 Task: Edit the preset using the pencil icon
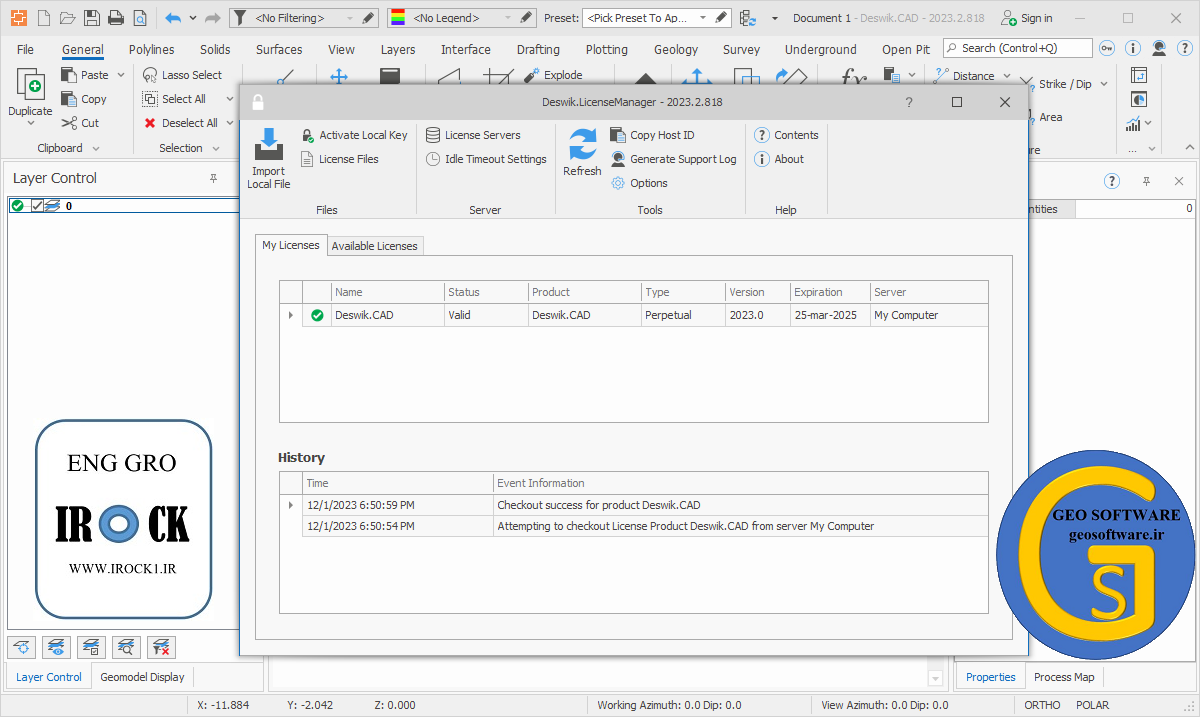coord(722,18)
